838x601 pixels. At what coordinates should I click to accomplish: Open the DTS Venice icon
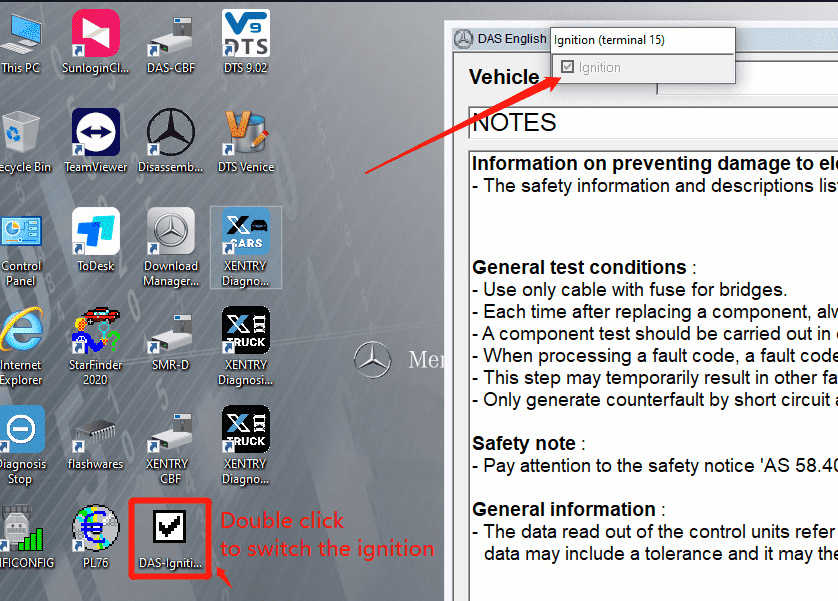[x=246, y=141]
